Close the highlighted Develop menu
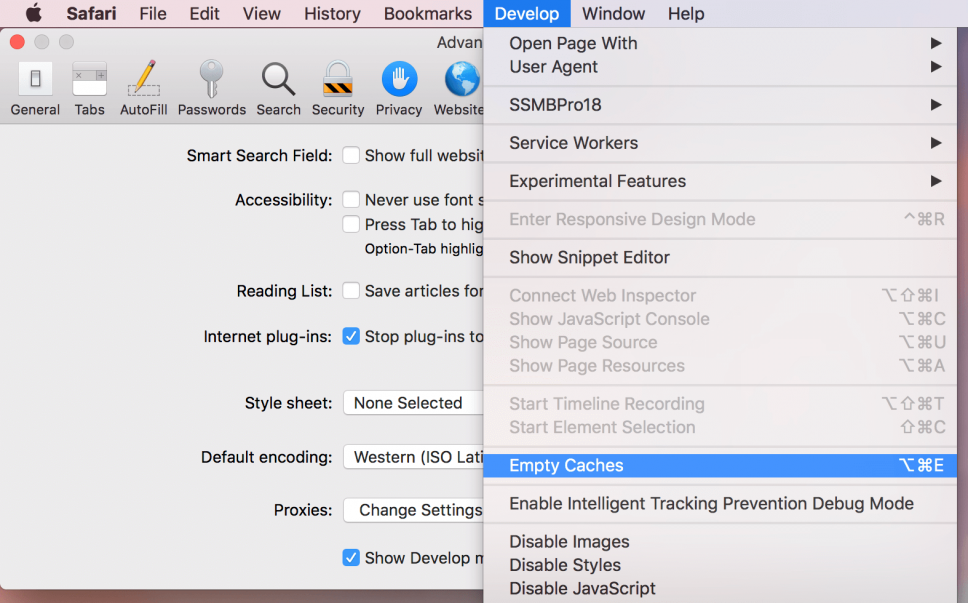968x603 pixels. (x=527, y=14)
